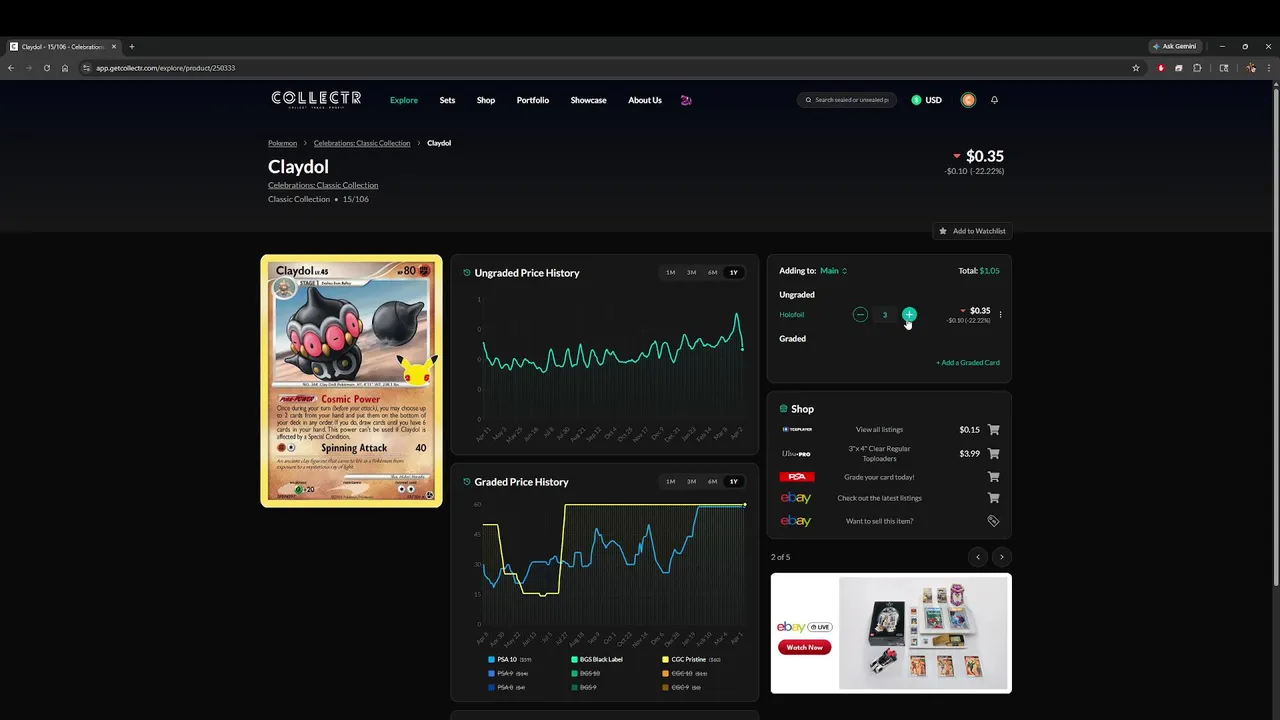Screen dimensions: 1280x720
Task: Click eBay Live Watch Now button
Action: pyautogui.click(x=804, y=647)
